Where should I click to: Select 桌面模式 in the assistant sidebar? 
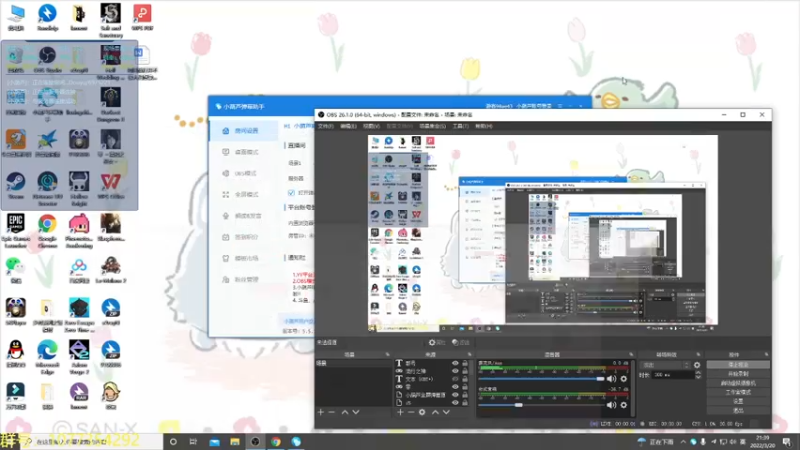[244, 152]
